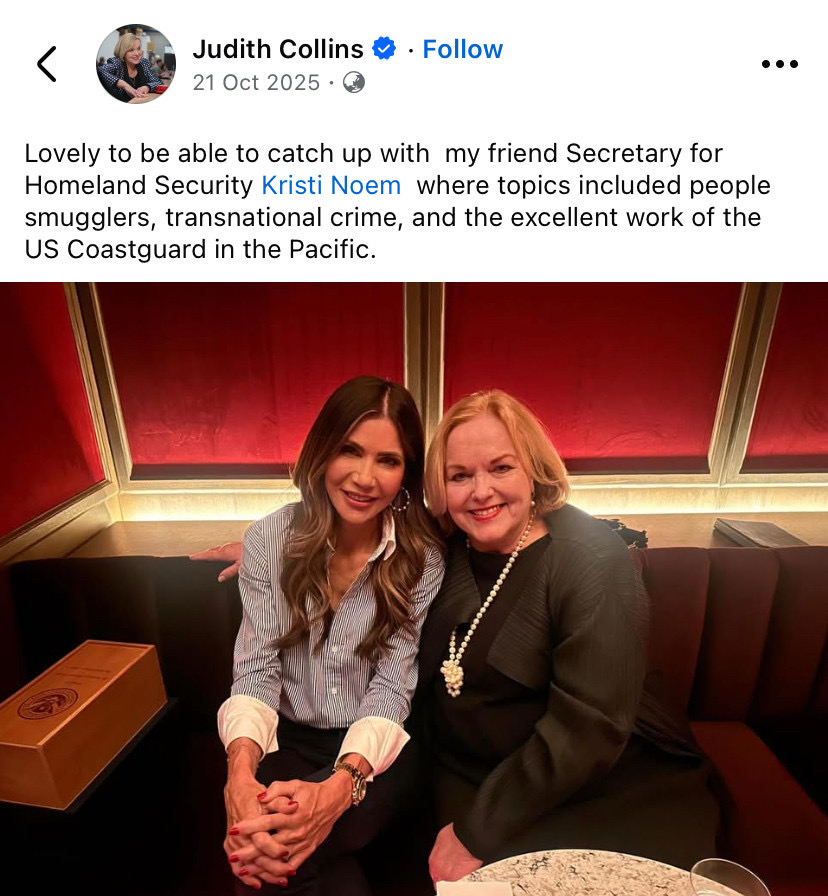Click the hoop earring in the photo
This screenshot has width=828, height=896.
click(402, 500)
